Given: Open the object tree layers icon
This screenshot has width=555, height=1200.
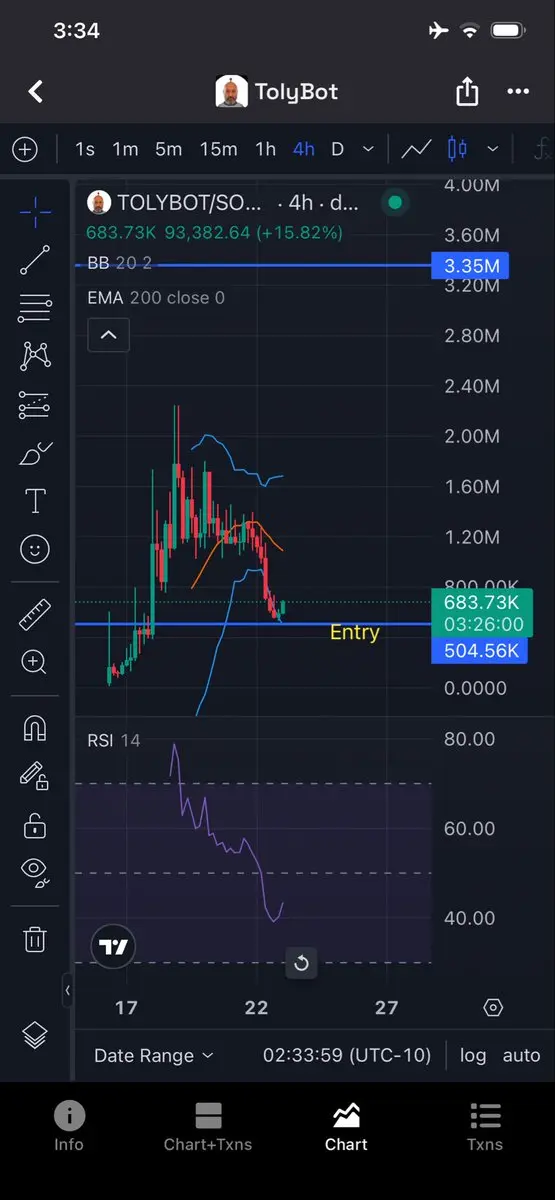Looking at the screenshot, I should click(35, 1036).
